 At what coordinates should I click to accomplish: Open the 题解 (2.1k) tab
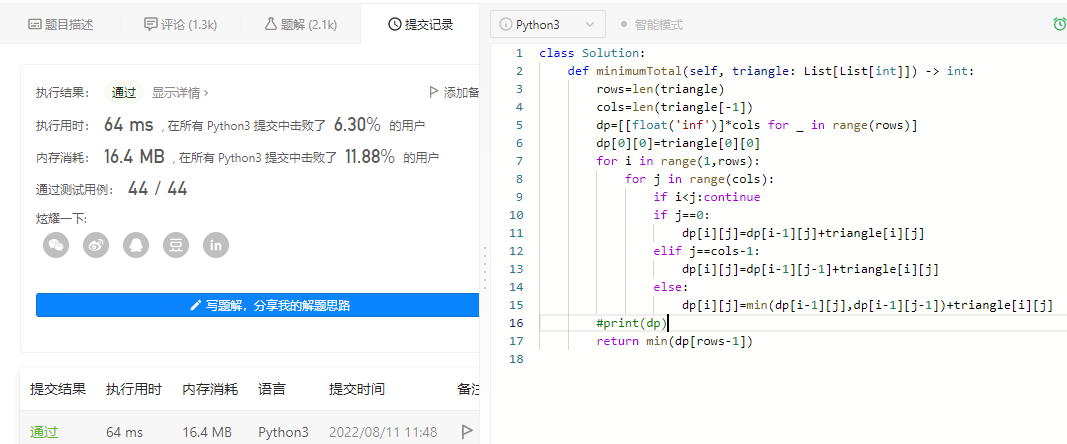[300, 25]
